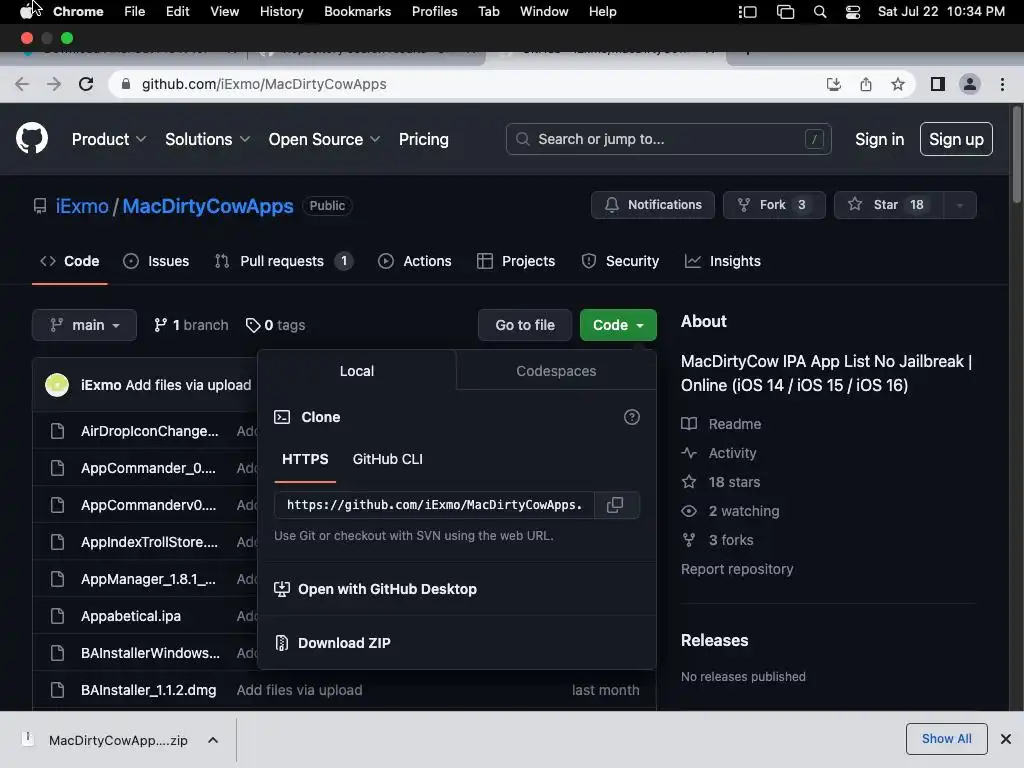The height and width of the screenshot is (768, 1024).
Task: Toggle the green Code dropdown
Action: coord(618,325)
